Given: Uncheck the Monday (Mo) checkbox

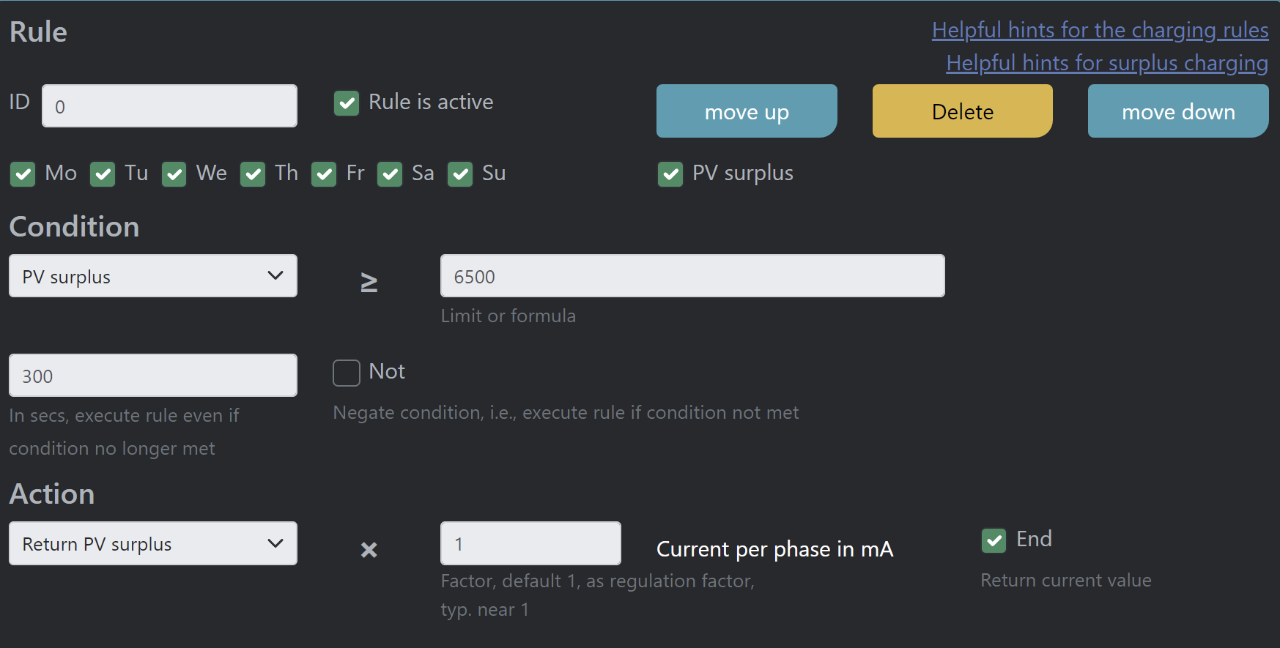Looking at the screenshot, I should pyautogui.click(x=22, y=174).
